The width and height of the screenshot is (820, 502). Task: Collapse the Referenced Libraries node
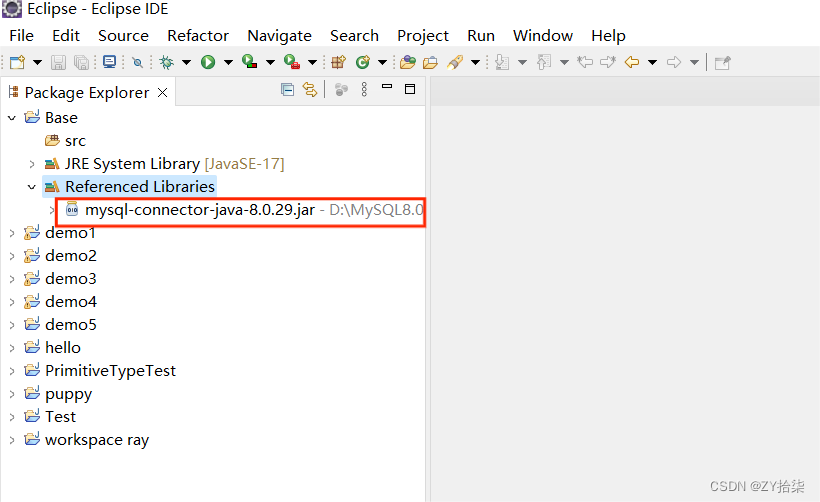coord(32,187)
